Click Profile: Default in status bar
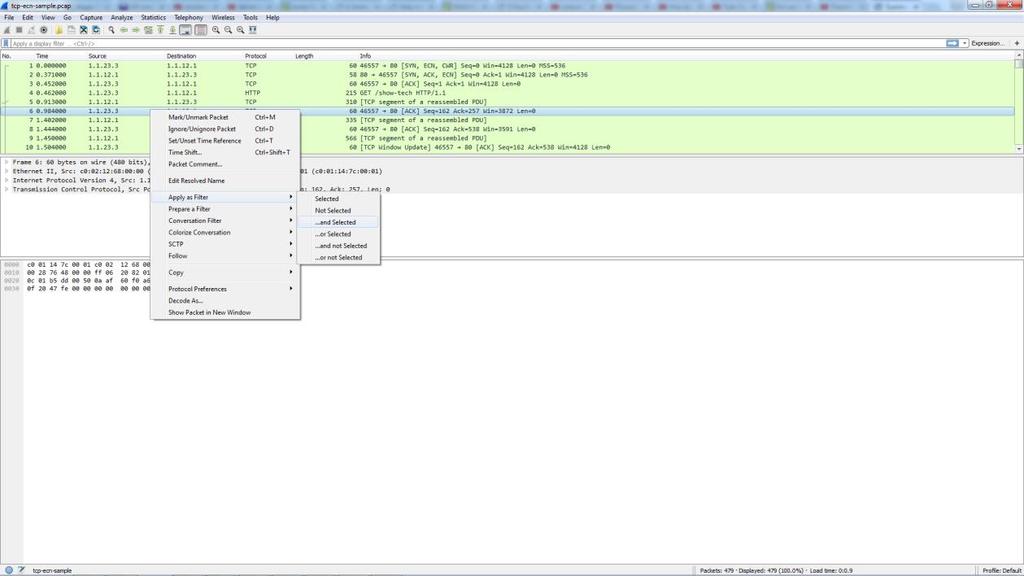The image size is (1024, 576). tap(1002, 570)
